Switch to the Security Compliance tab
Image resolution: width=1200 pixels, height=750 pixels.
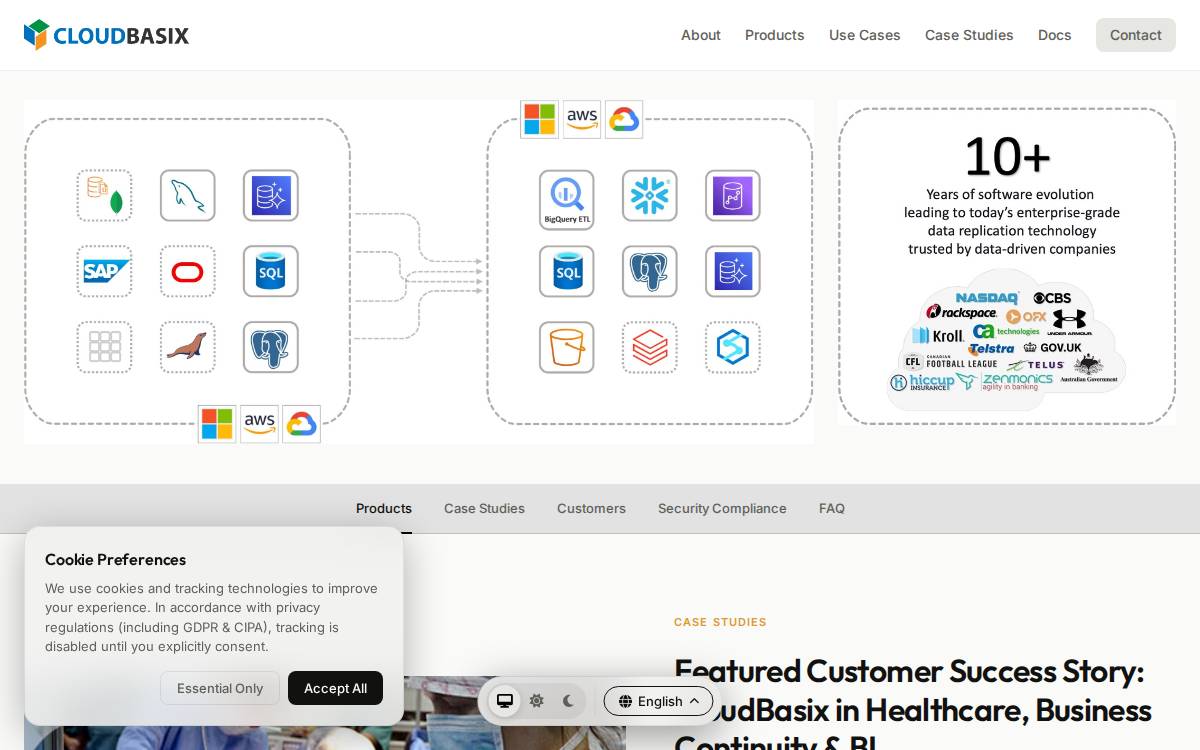(x=722, y=509)
